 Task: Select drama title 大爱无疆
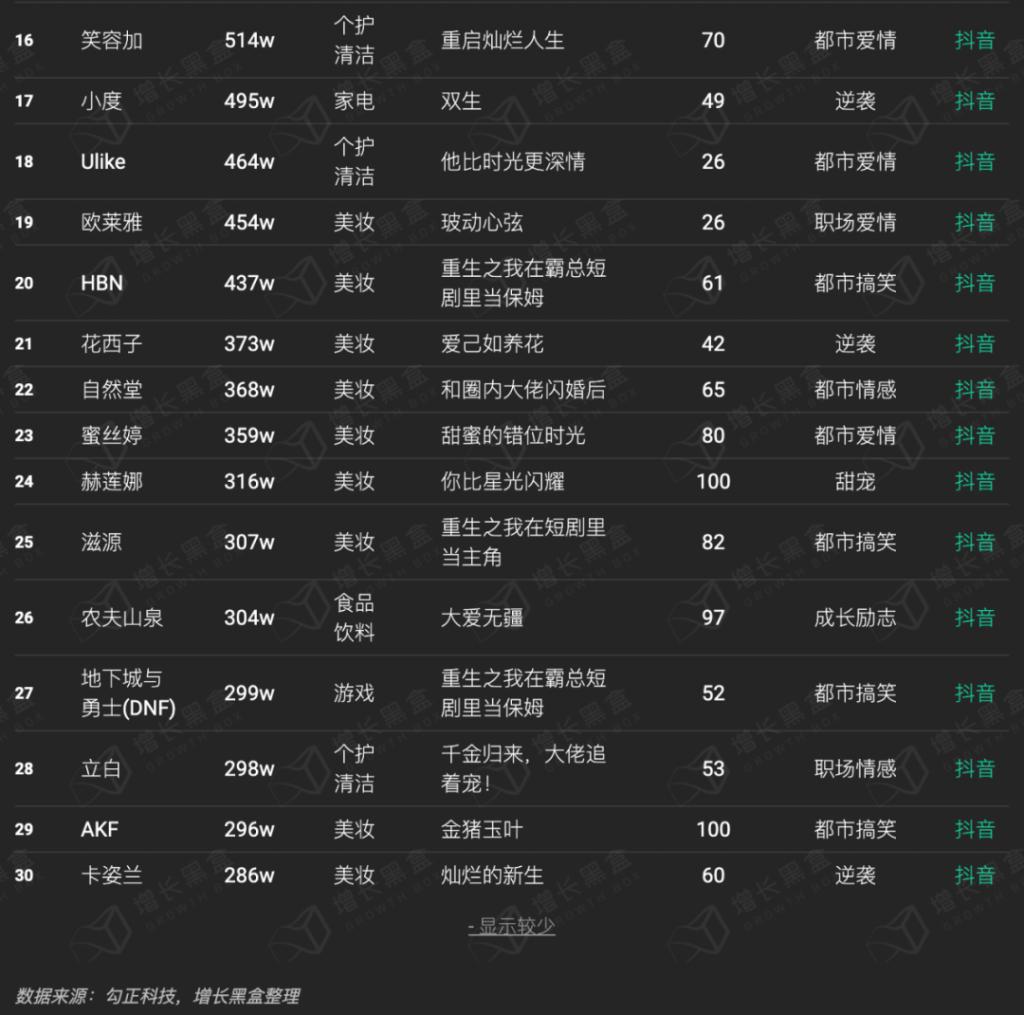coord(482,617)
